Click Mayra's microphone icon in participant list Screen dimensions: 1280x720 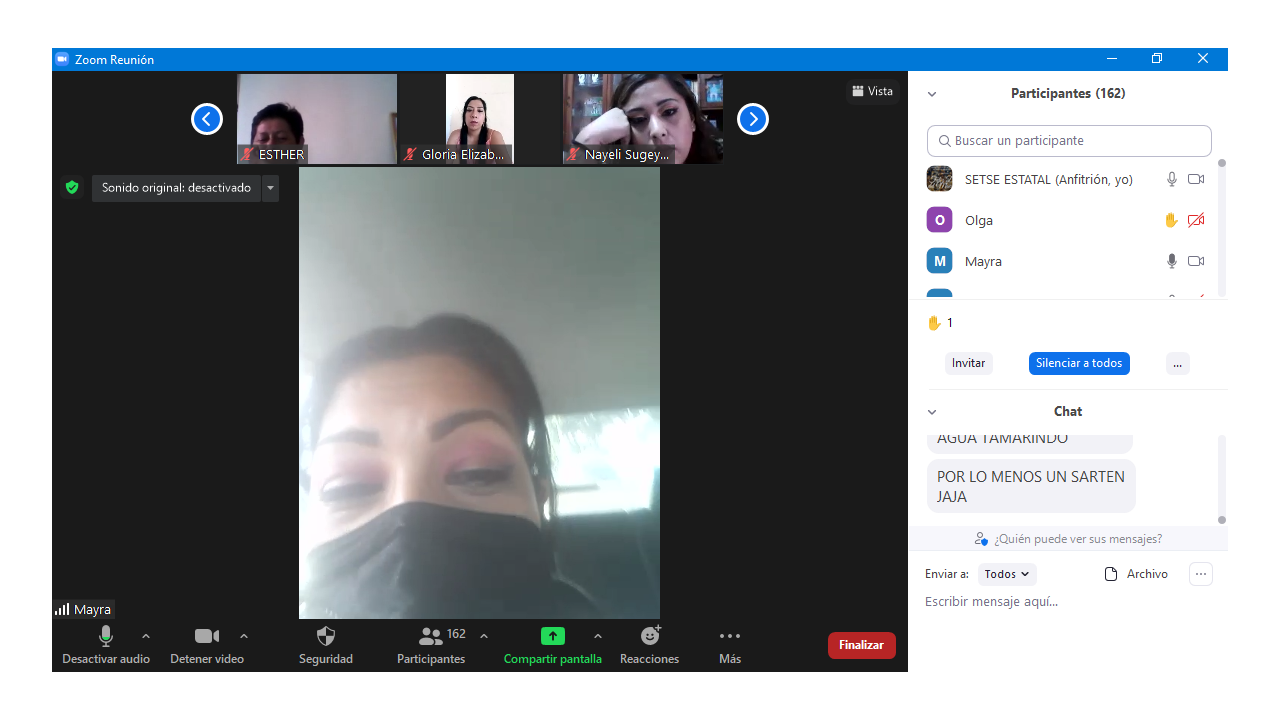(1172, 261)
